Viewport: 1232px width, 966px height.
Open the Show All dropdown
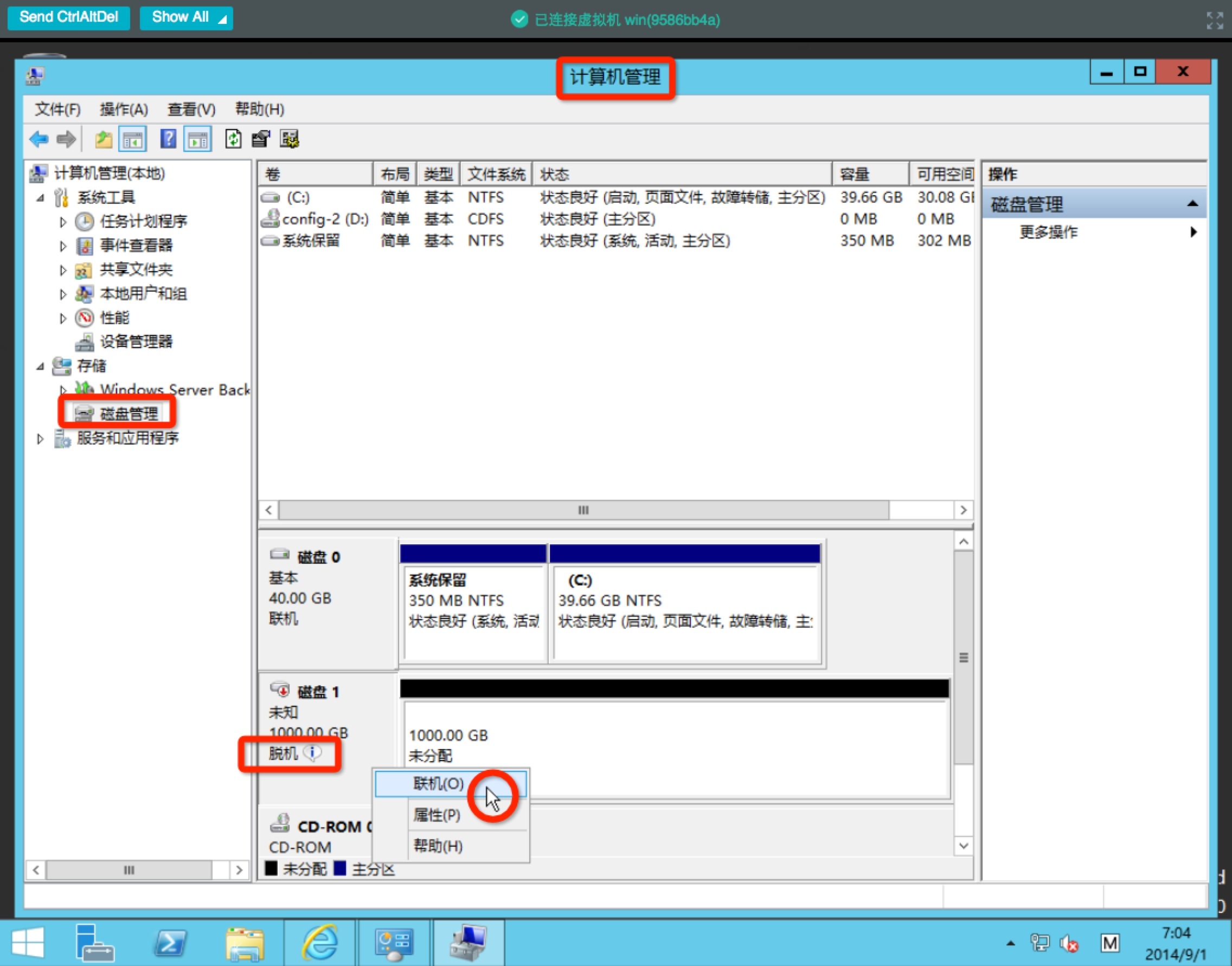[186, 17]
